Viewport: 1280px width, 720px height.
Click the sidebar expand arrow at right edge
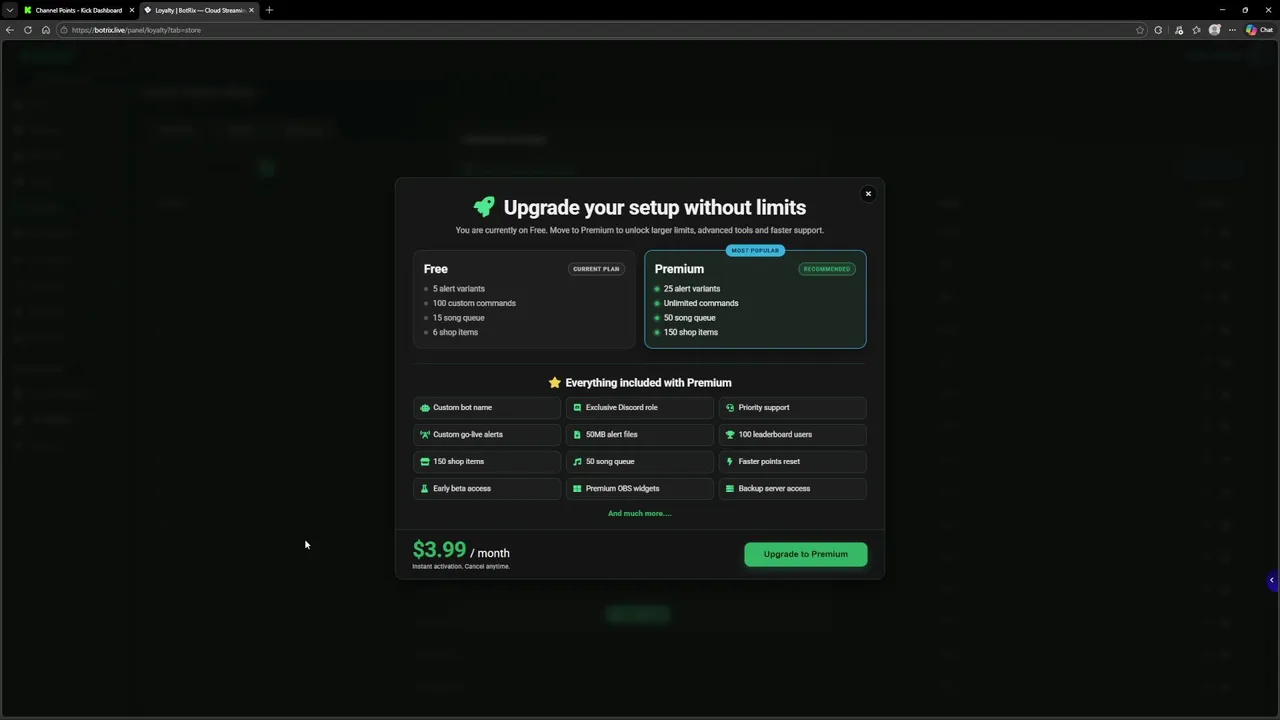point(1272,580)
